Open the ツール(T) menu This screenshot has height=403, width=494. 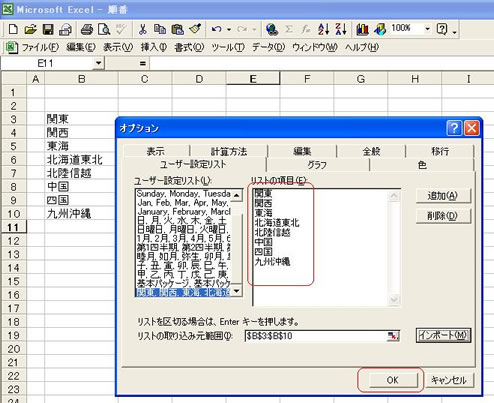228,47
